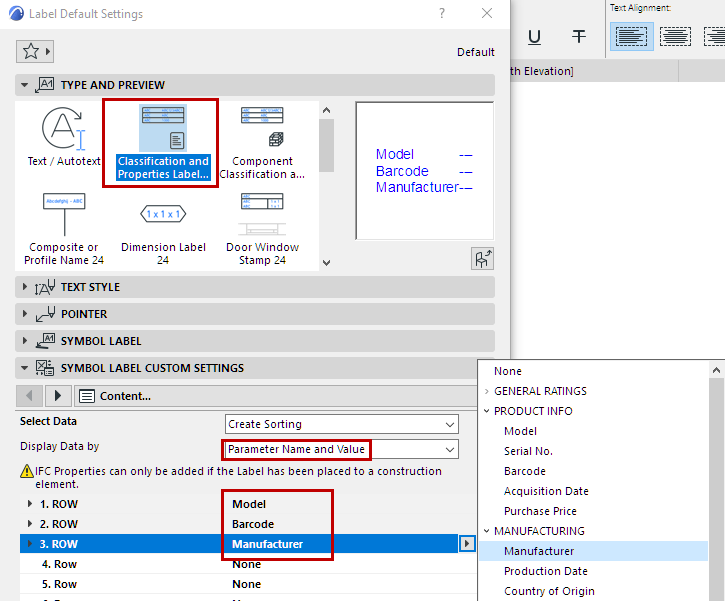
Task: Choose Country of Origin property
Action: pos(549,591)
